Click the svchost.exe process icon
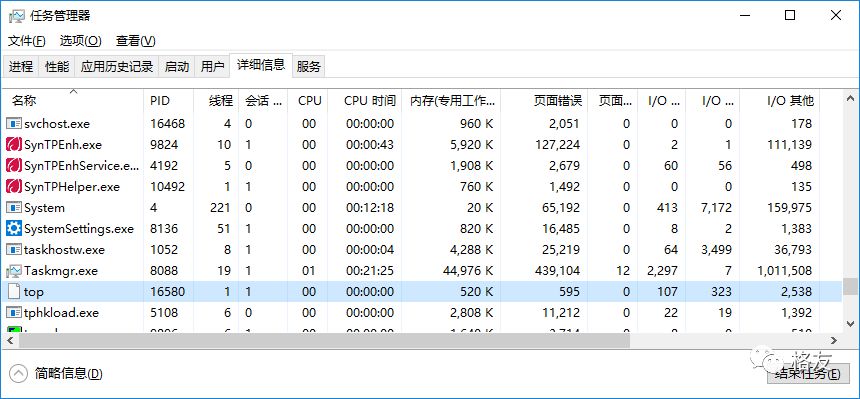 pos(13,123)
